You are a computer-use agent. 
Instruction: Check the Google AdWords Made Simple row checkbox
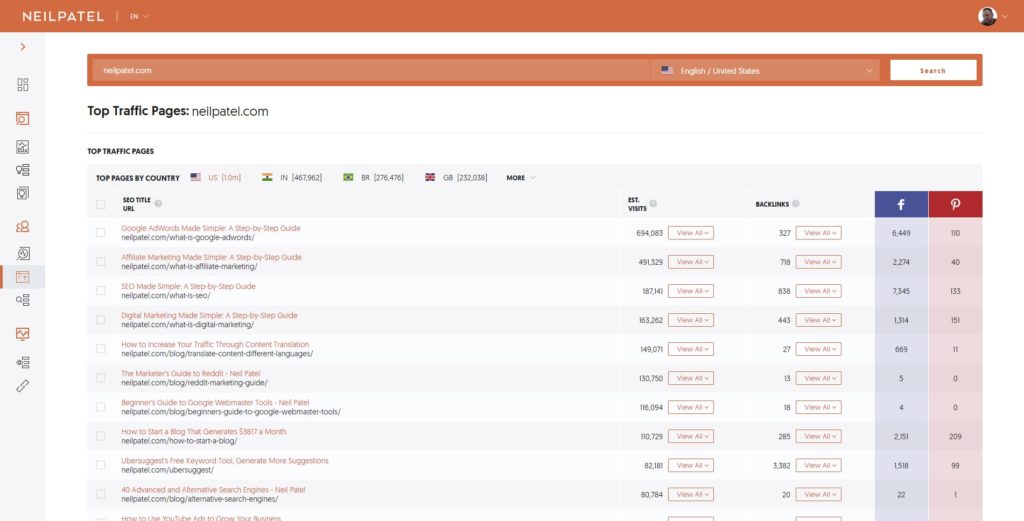[101, 232]
